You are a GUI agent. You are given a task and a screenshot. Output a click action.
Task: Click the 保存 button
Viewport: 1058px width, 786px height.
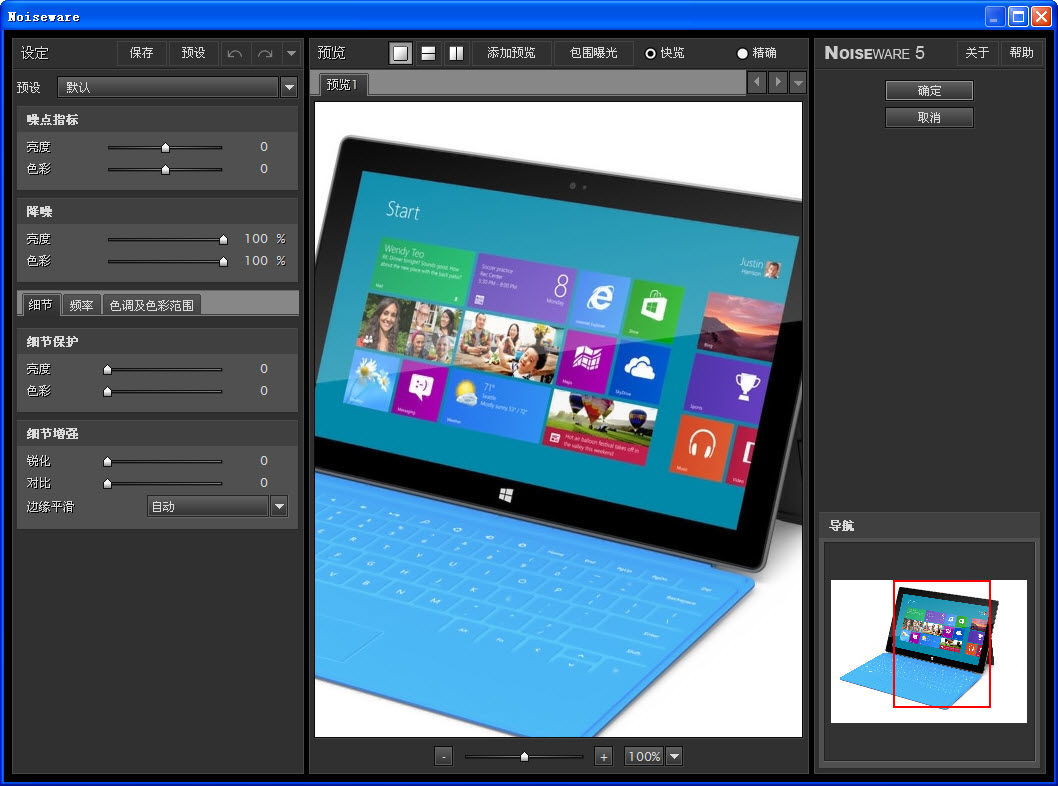(x=141, y=53)
